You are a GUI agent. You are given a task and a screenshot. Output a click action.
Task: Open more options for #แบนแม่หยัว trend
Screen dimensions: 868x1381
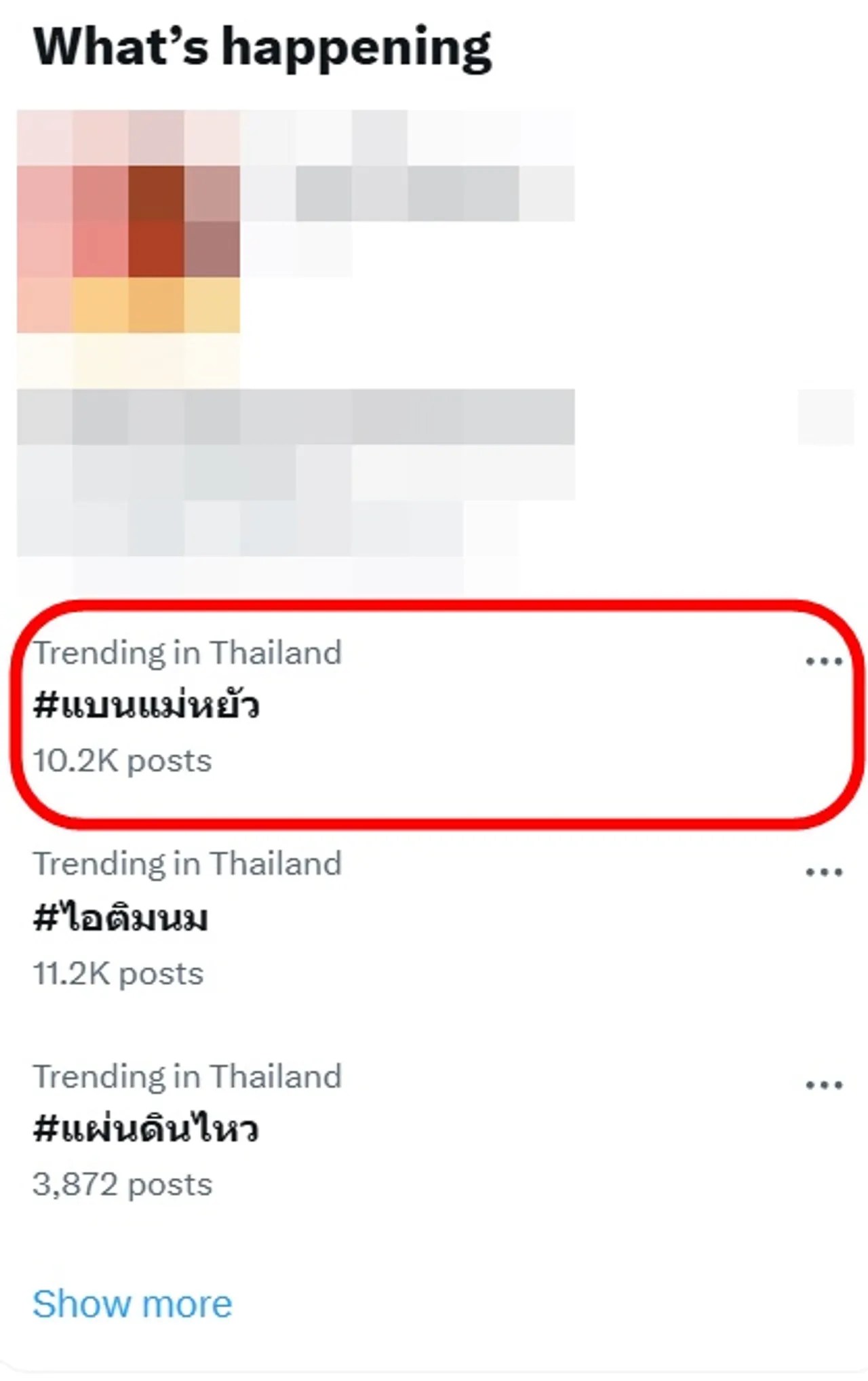(x=823, y=661)
